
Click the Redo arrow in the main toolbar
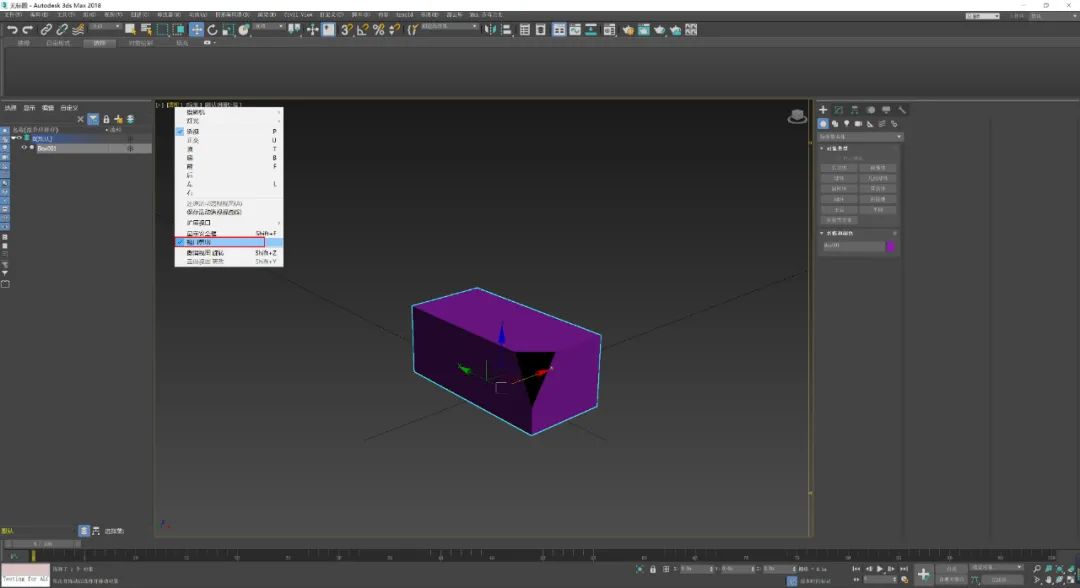(28, 30)
